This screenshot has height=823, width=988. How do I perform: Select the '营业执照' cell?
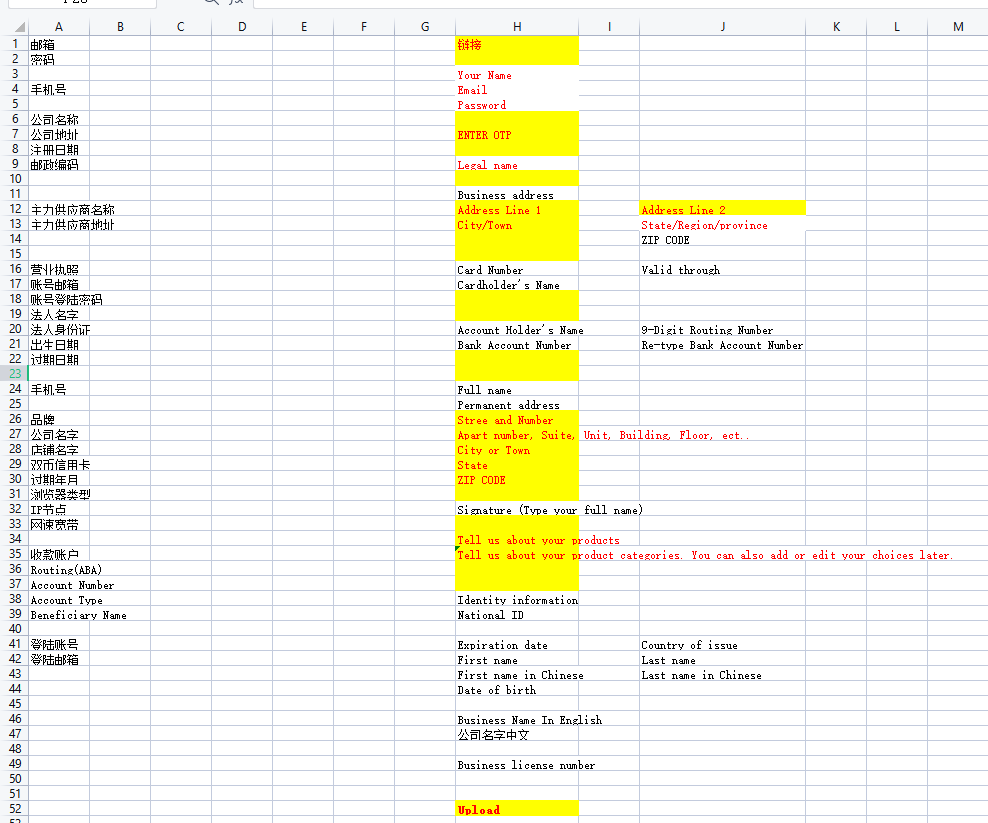coord(59,269)
